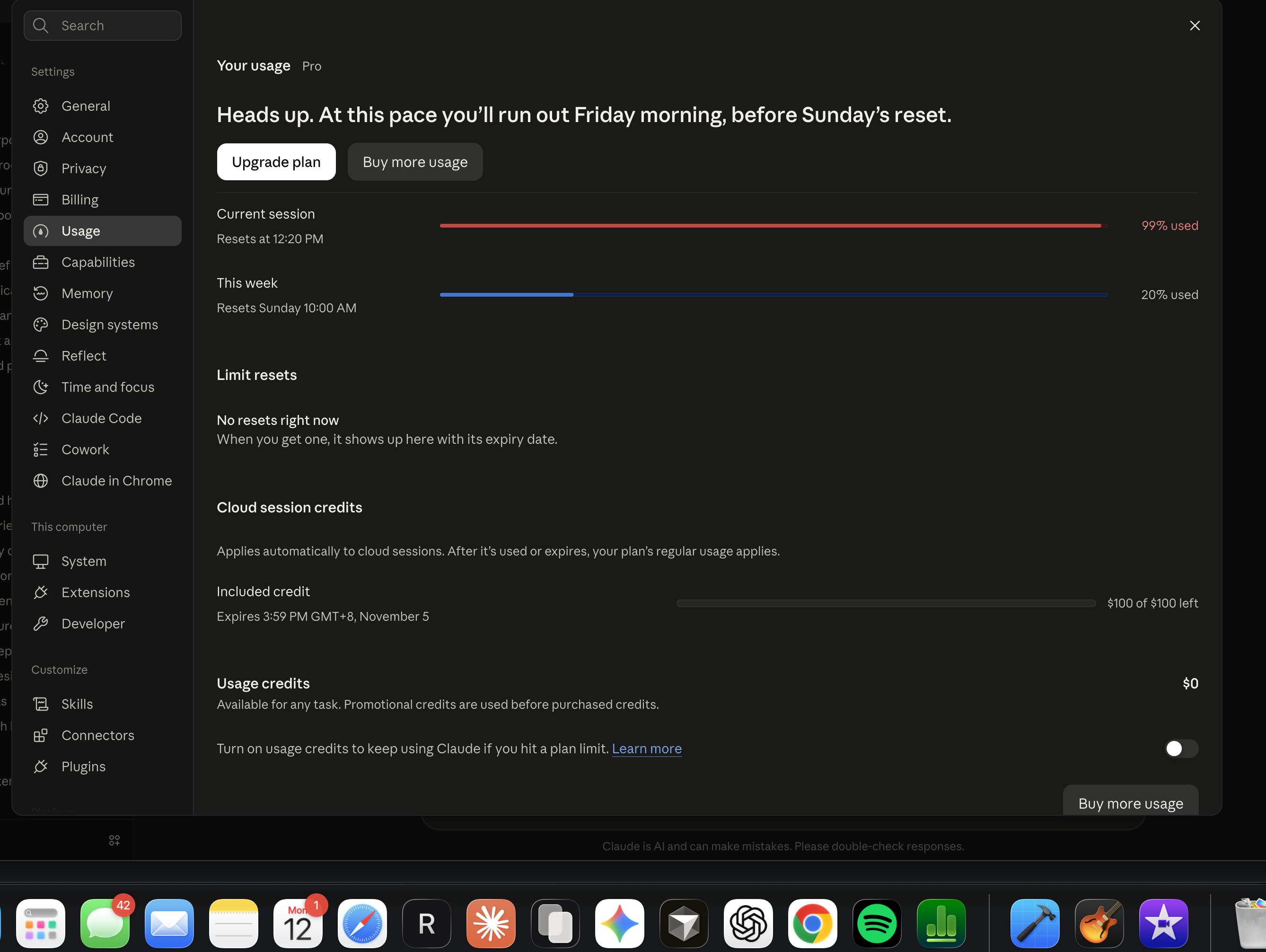Viewport: 1266px width, 952px height.
Task: Click the Included credit progress bar
Action: point(886,603)
